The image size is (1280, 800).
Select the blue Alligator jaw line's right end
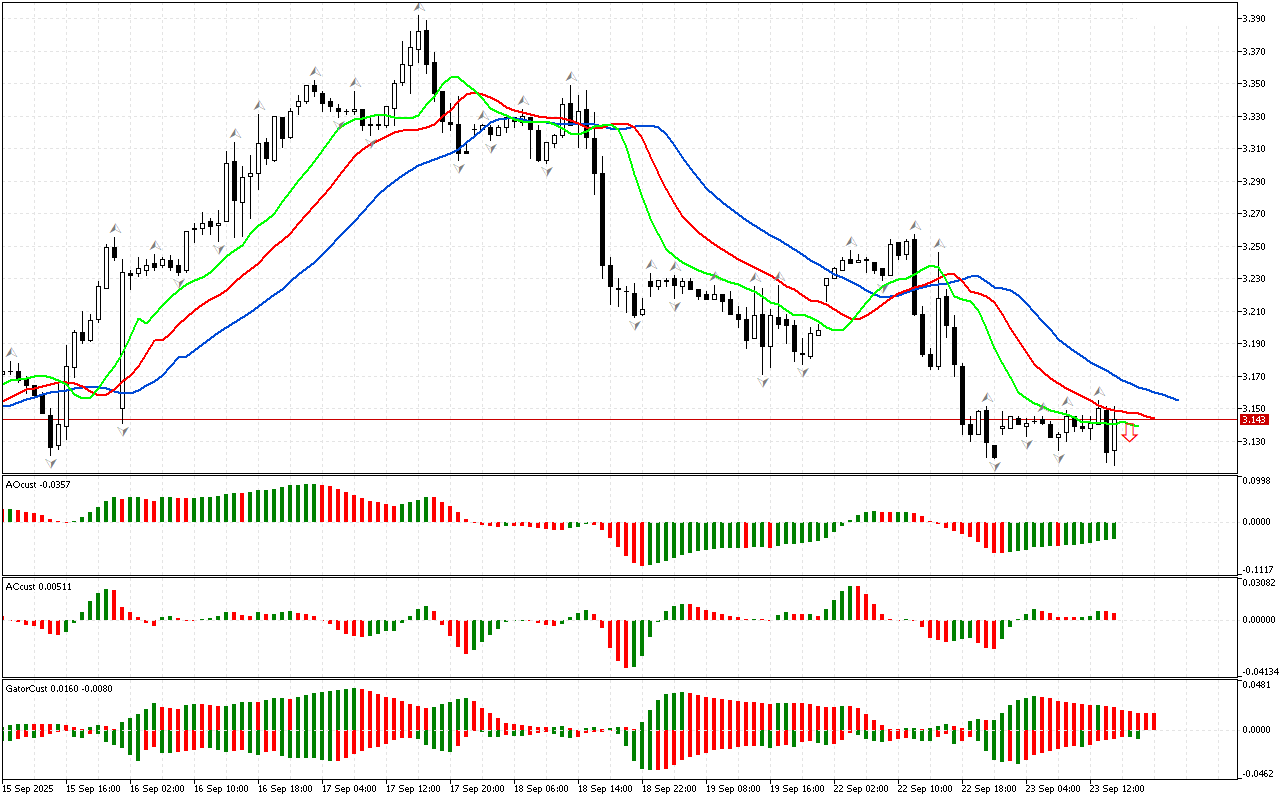(x=1176, y=399)
